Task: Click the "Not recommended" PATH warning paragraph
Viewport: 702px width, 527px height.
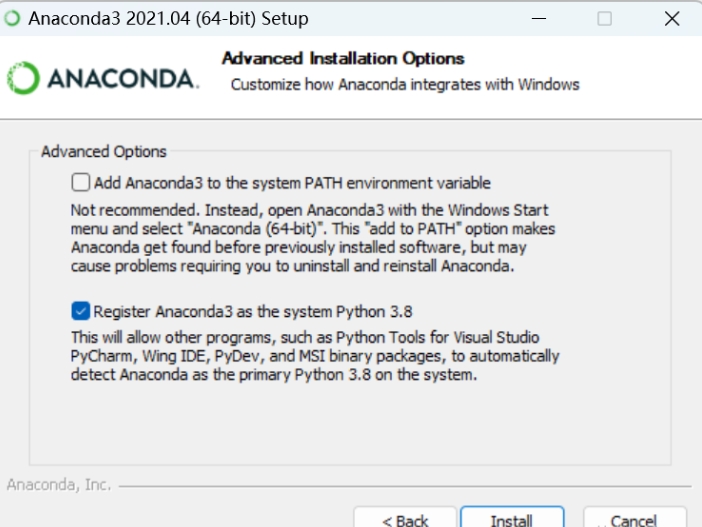Action: [310, 239]
